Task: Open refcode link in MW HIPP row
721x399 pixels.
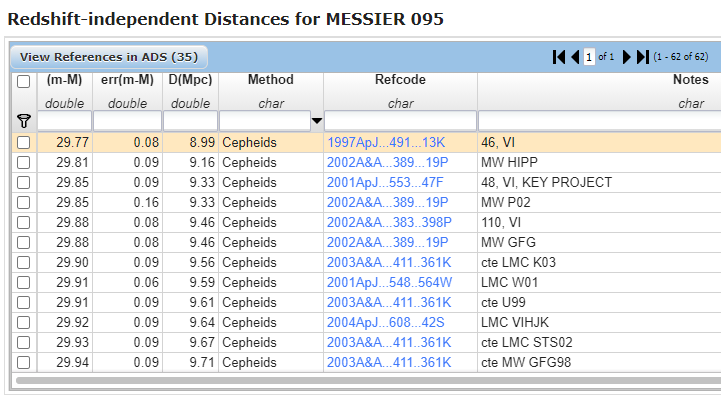Action: tap(387, 163)
